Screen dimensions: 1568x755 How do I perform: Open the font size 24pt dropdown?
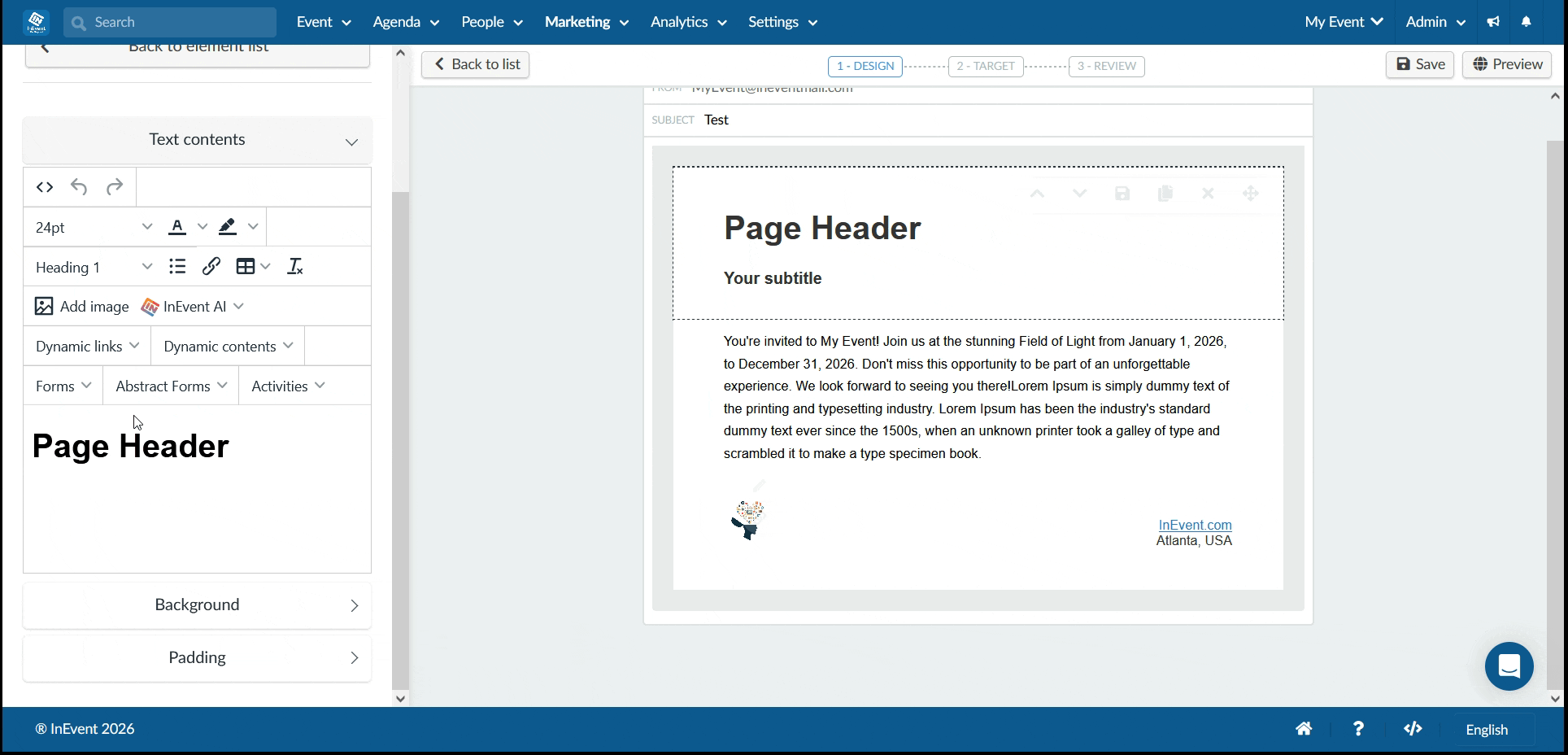94,227
